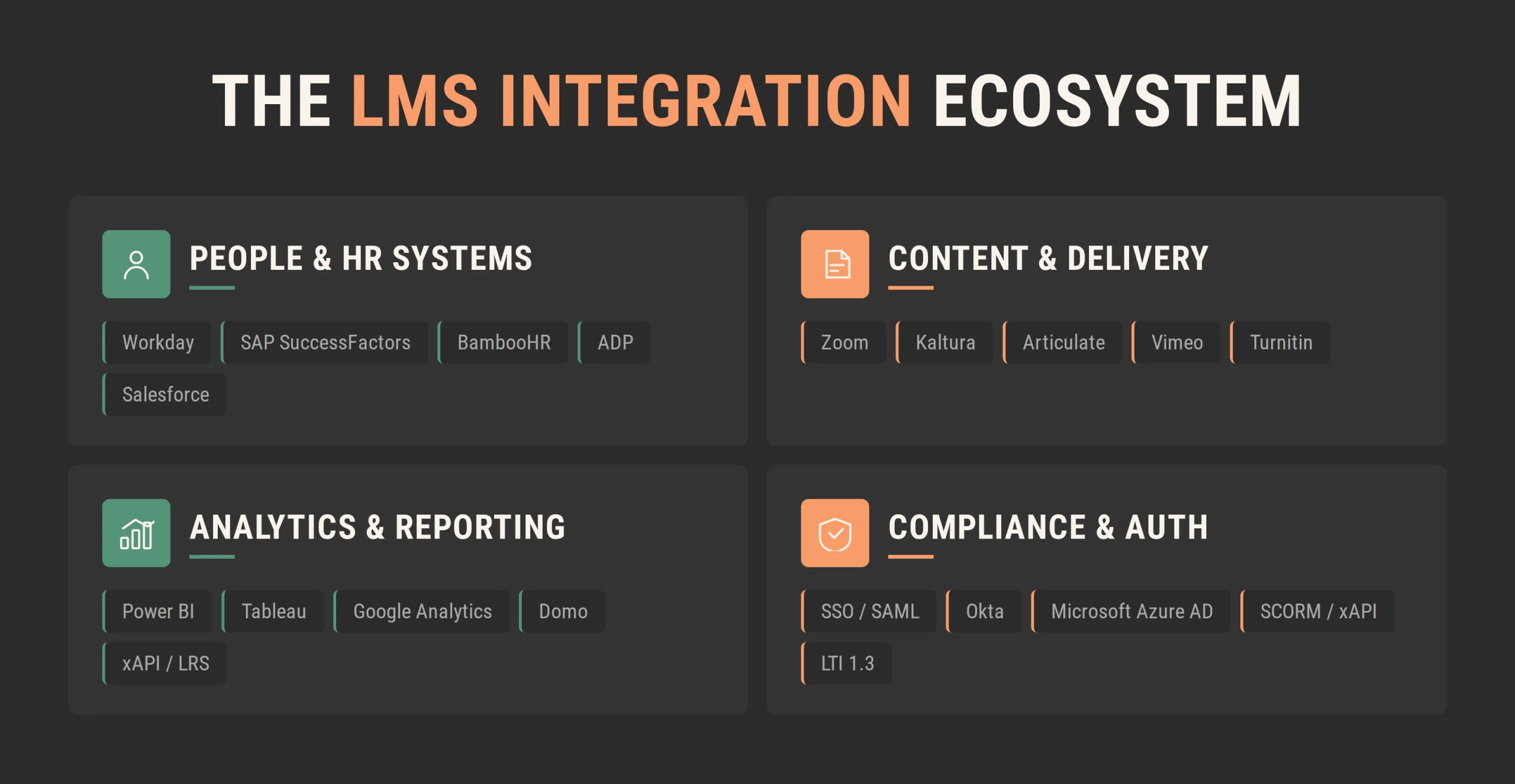The image size is (1515, 784).
Task: Click the Analytics & Reporting heading
Action: pos(378,527)
